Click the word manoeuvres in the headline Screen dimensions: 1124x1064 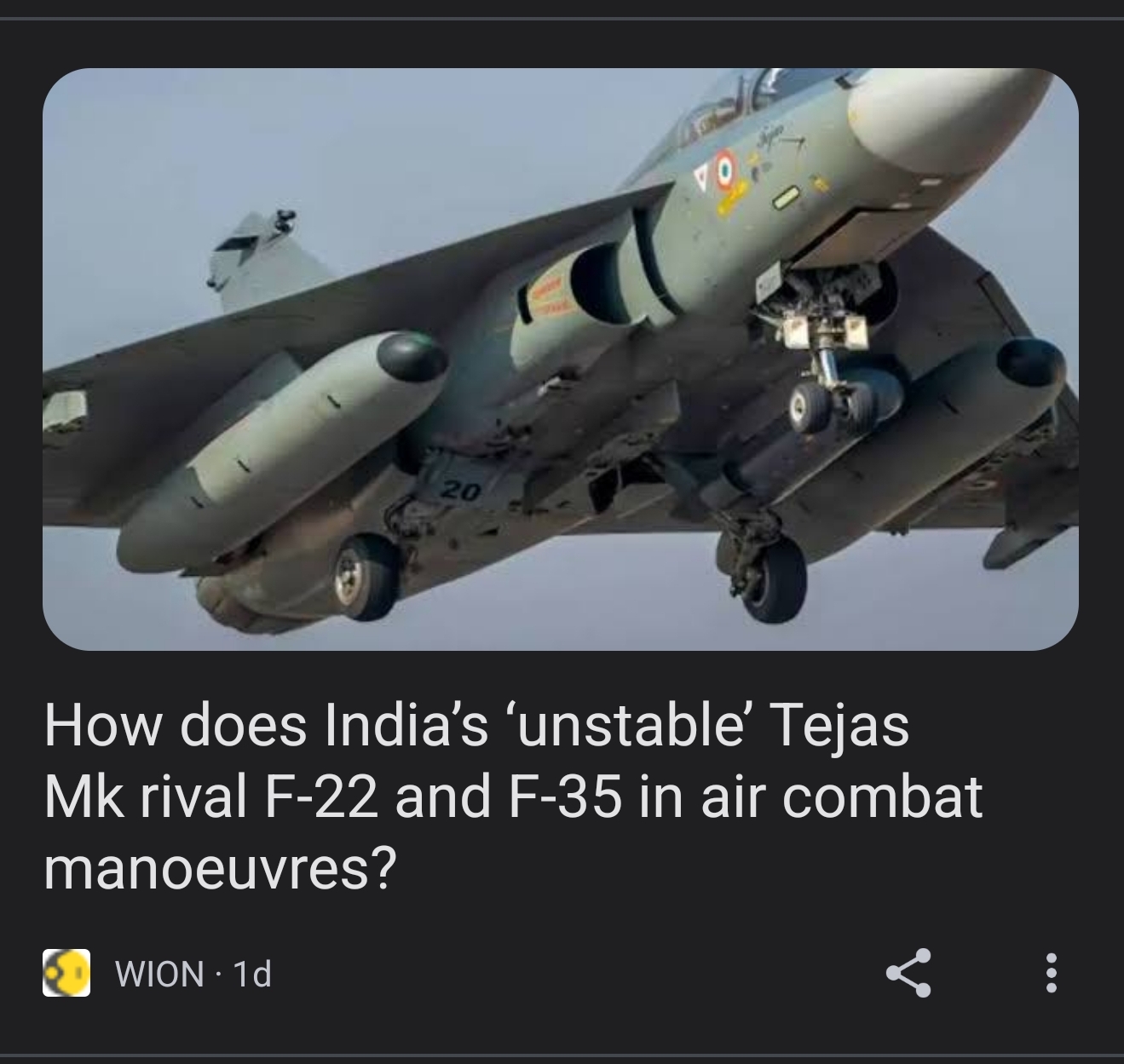[x=220, y=870]
